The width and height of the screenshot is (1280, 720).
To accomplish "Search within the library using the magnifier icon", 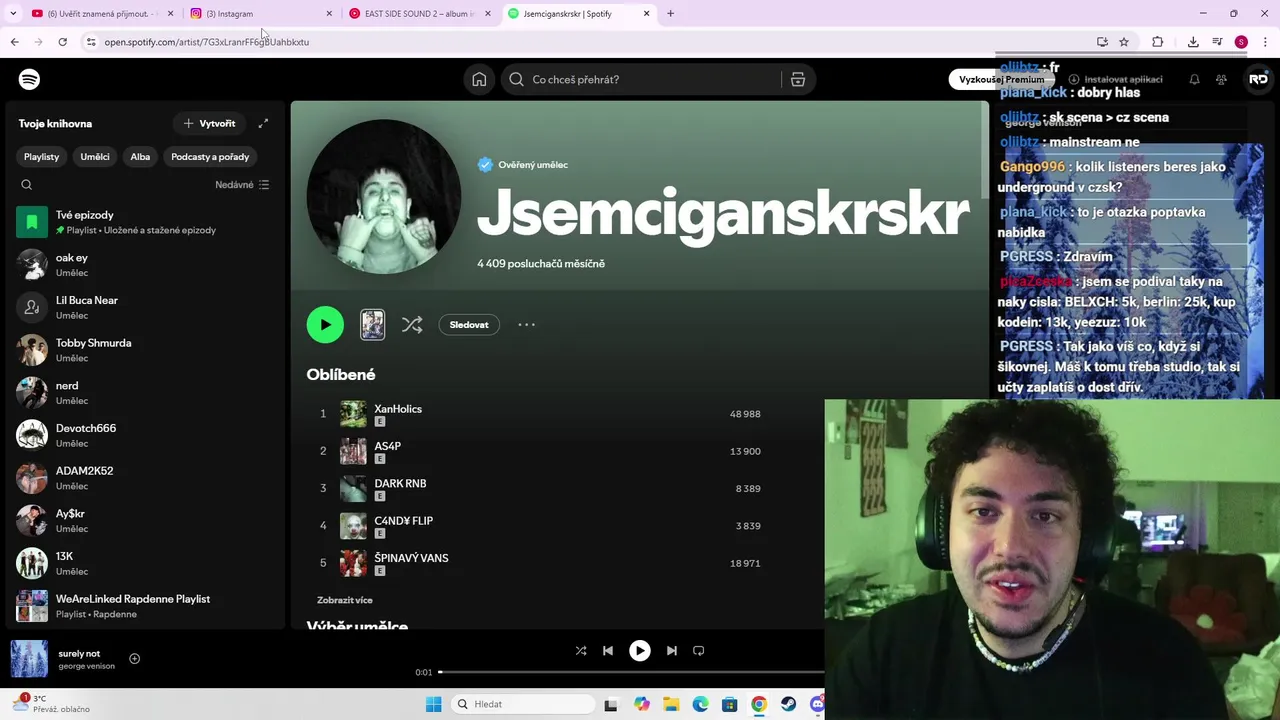I will tap(27, 185).
